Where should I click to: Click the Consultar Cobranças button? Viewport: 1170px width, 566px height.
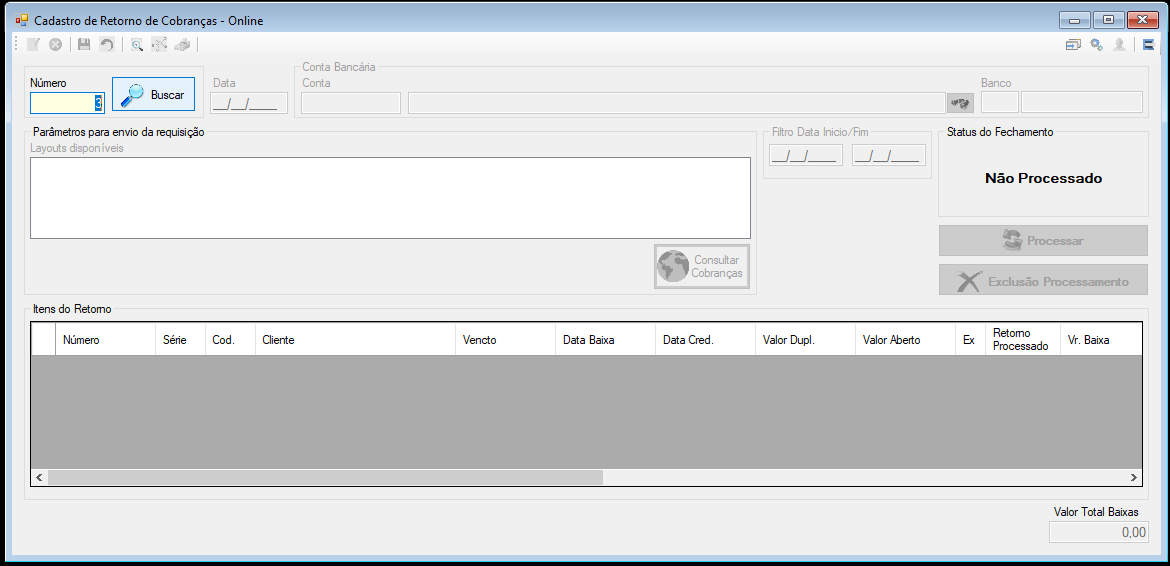pyautogui.click(x=702, y=266)
